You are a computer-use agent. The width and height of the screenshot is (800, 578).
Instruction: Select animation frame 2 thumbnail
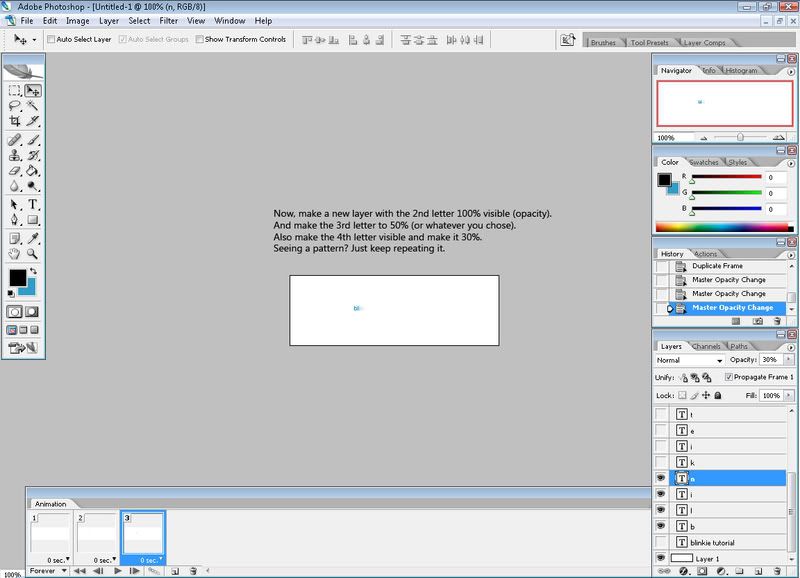[x=96, y=534]
